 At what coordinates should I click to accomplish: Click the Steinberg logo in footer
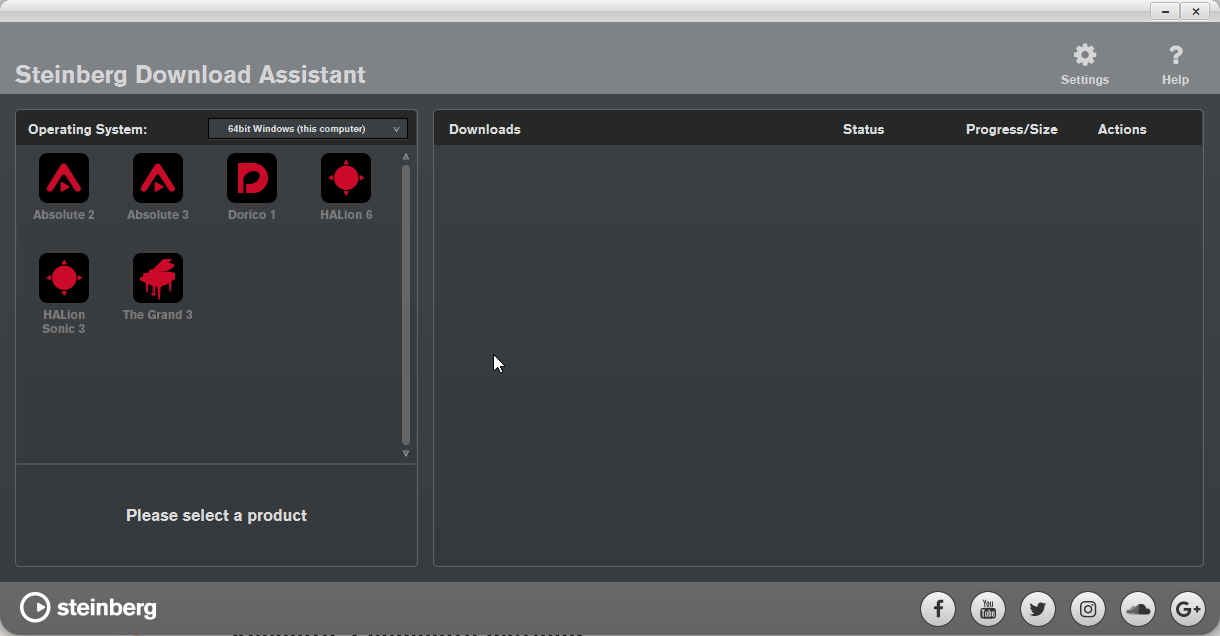88,607
